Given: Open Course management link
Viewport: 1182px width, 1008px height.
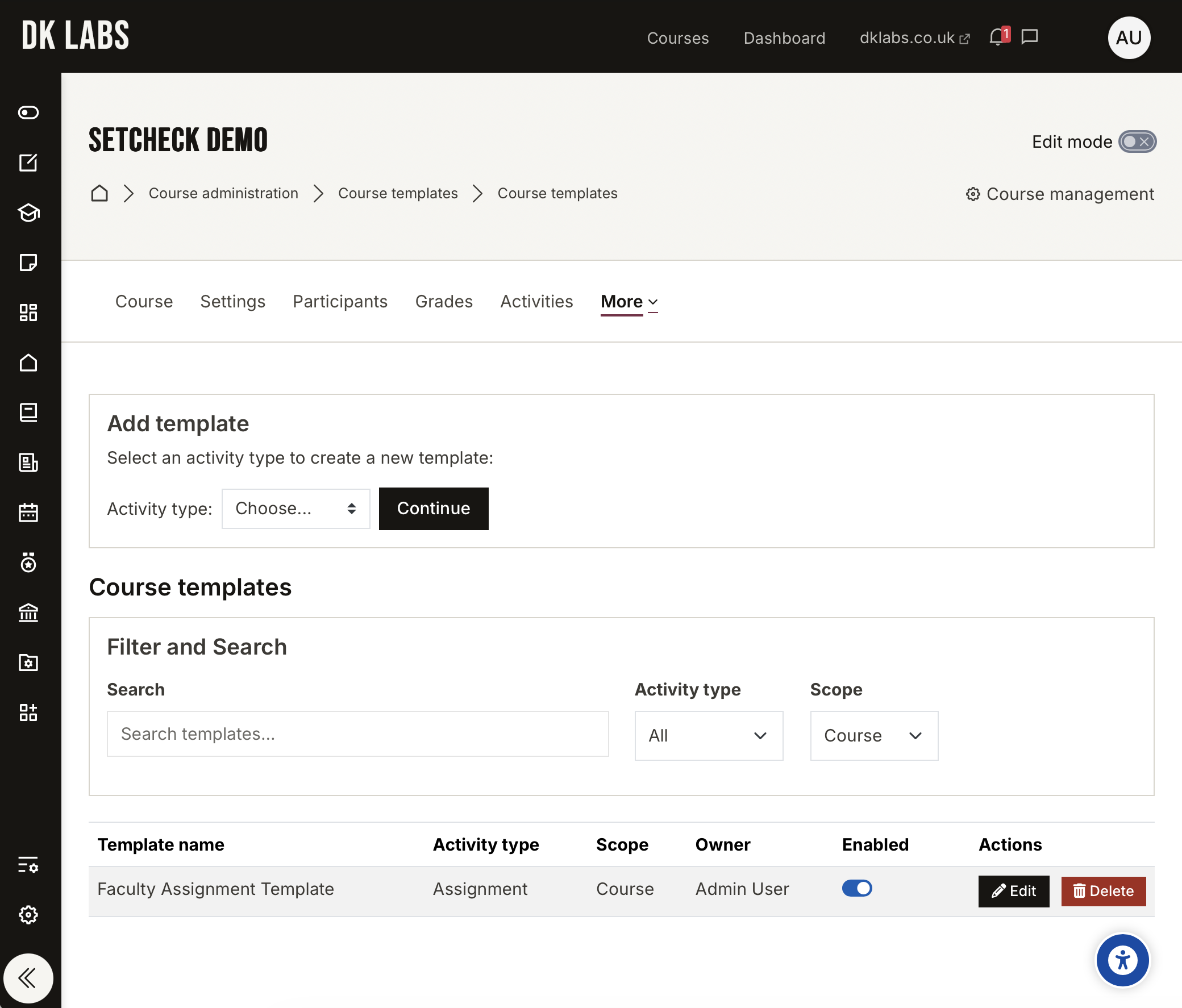Looking at the screenshot, I should coord(1059,194).
